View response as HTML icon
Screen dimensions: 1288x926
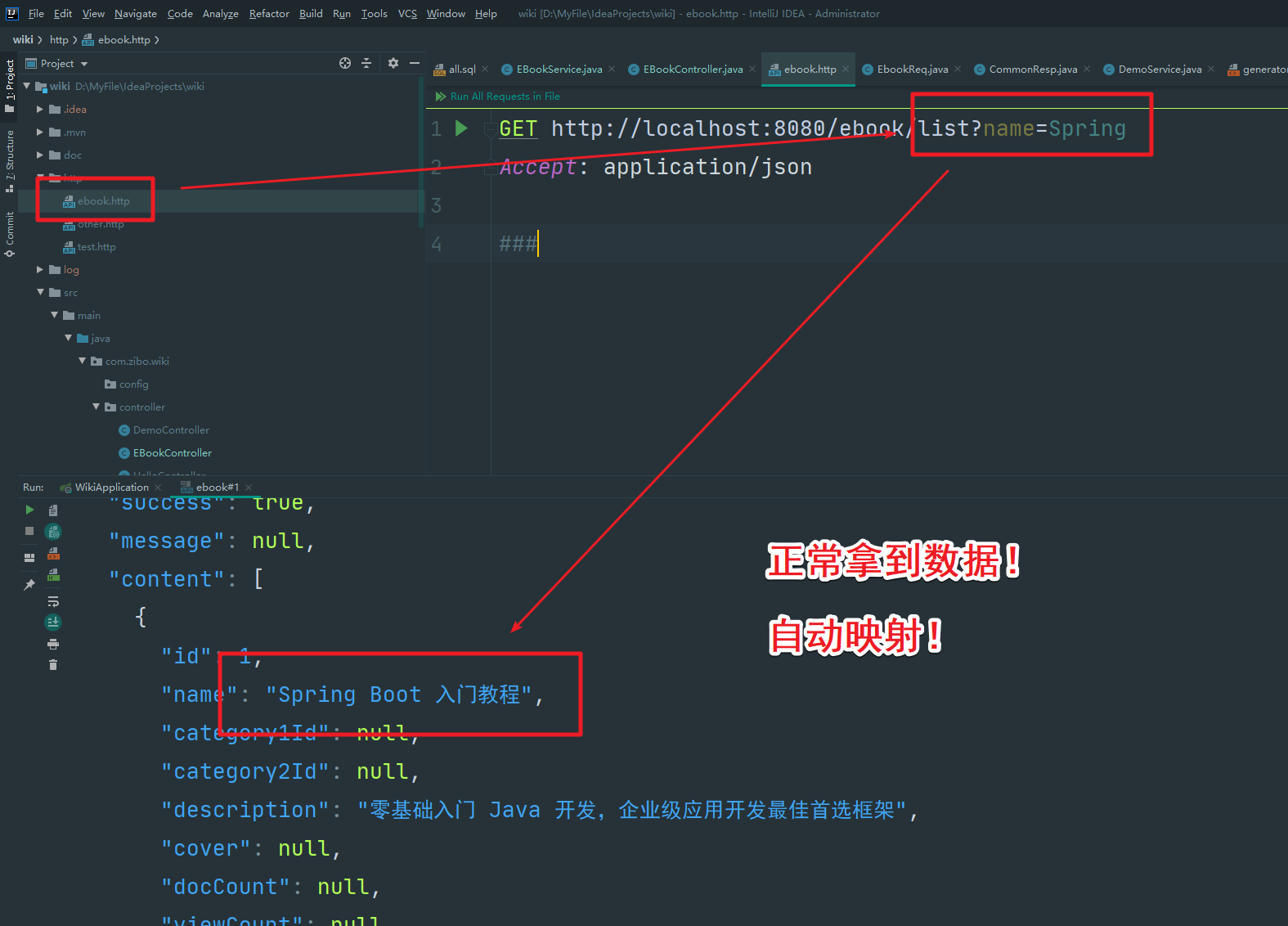(53, 575)
